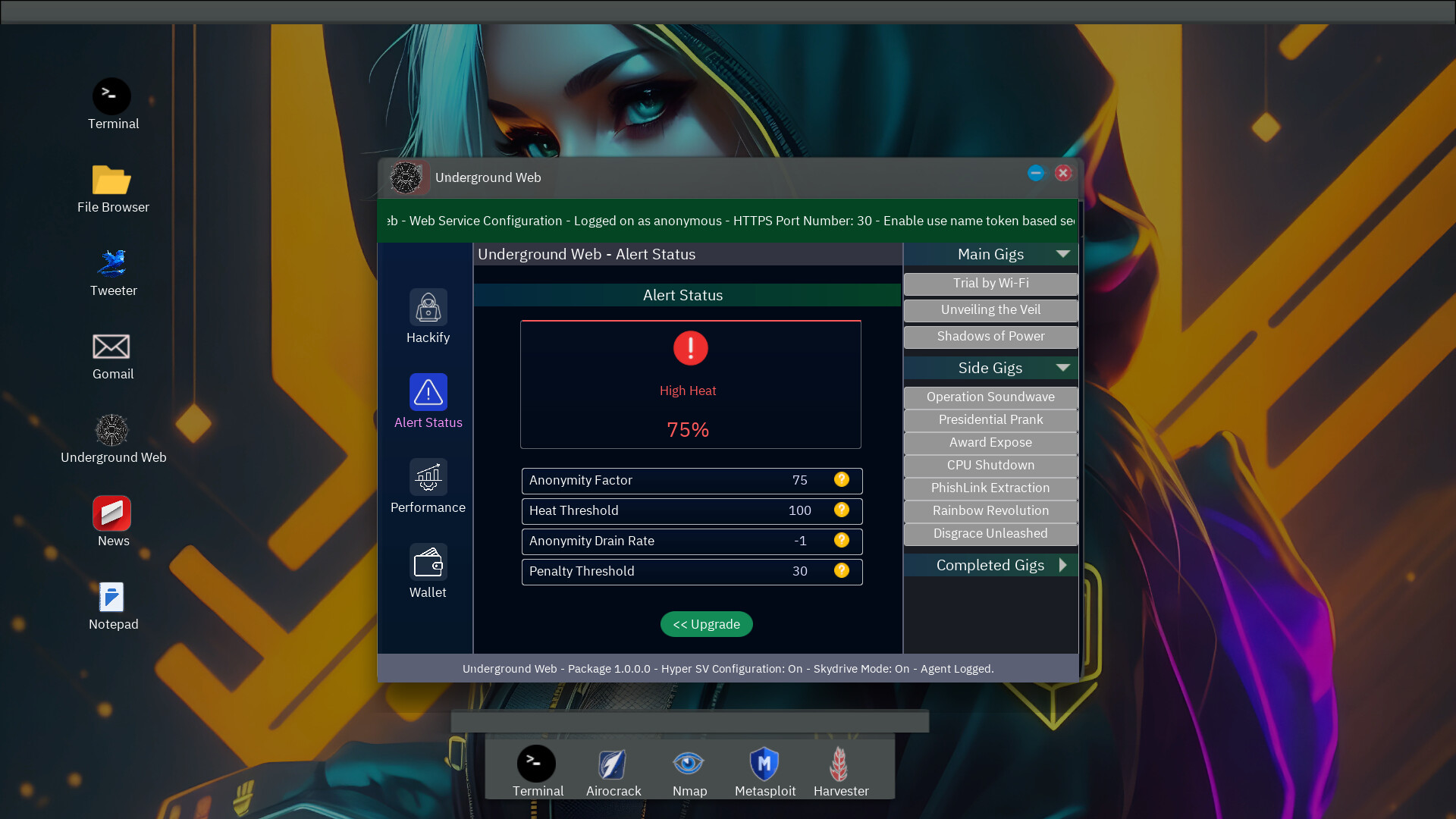View Alert Status panel
Image resolution: width=1456 pixels, height=819 pixels.
coord(427,399)
